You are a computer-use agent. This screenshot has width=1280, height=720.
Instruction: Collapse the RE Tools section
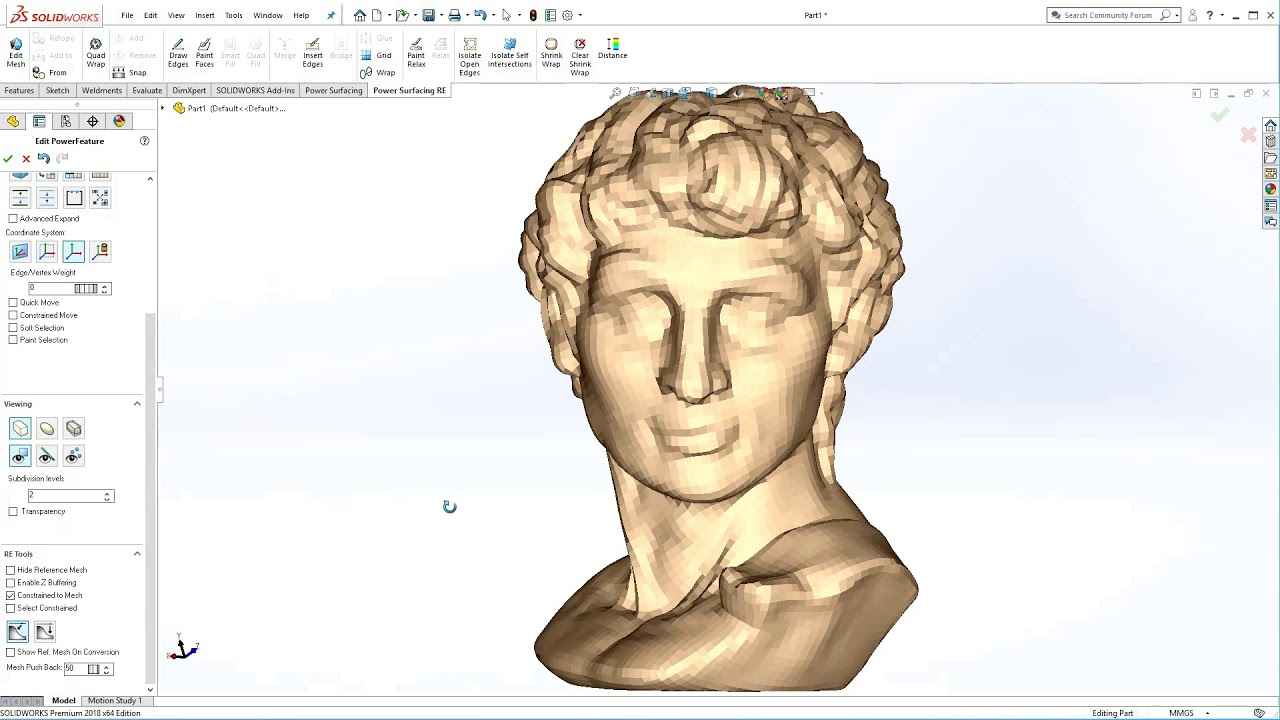pyautogui.click(x=137, y=554)
